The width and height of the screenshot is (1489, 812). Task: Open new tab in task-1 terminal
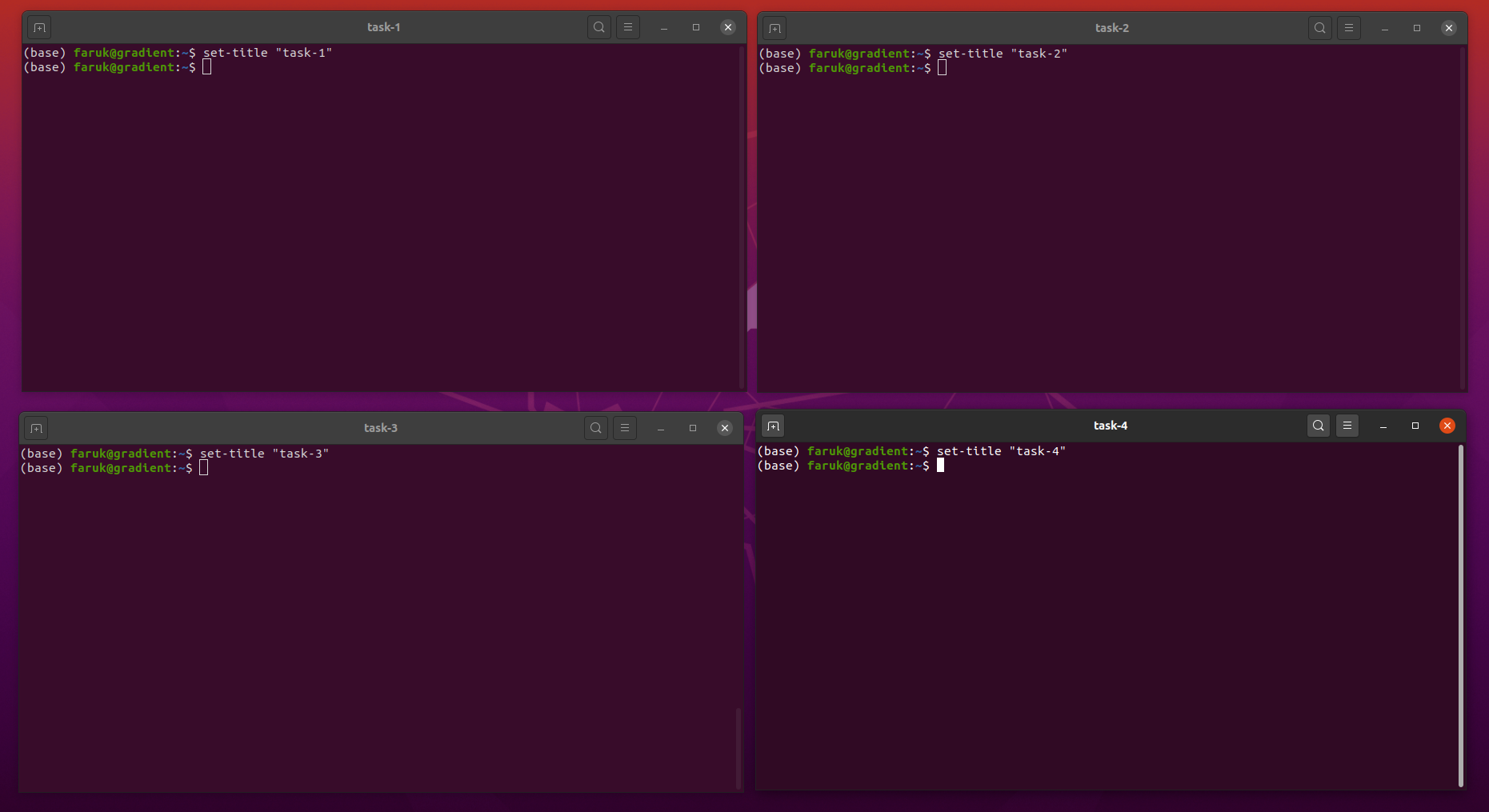click(x=39, y=28)
